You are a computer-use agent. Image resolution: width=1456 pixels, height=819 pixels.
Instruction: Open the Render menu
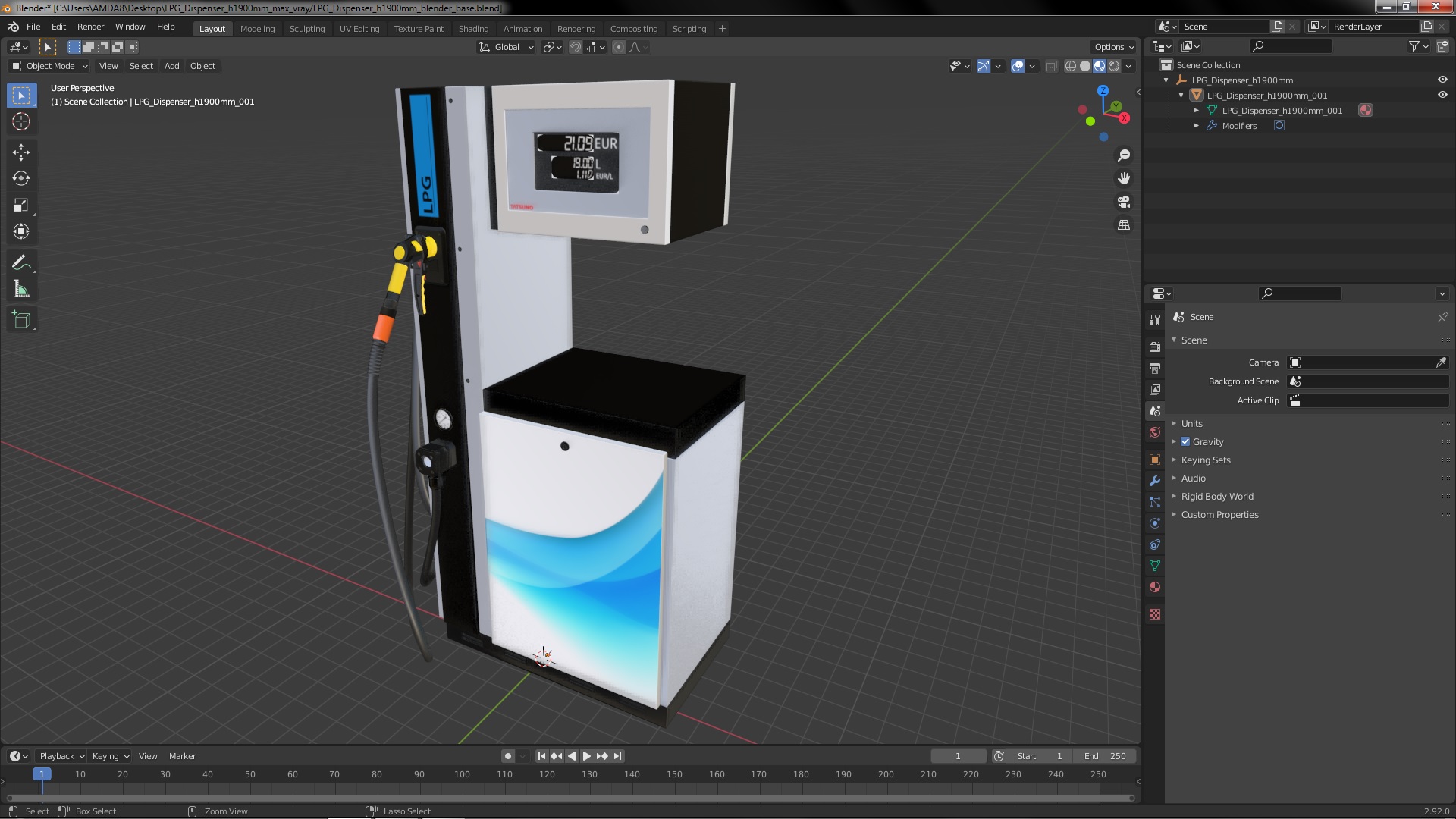pyautogui.click(x=90, y=27)
